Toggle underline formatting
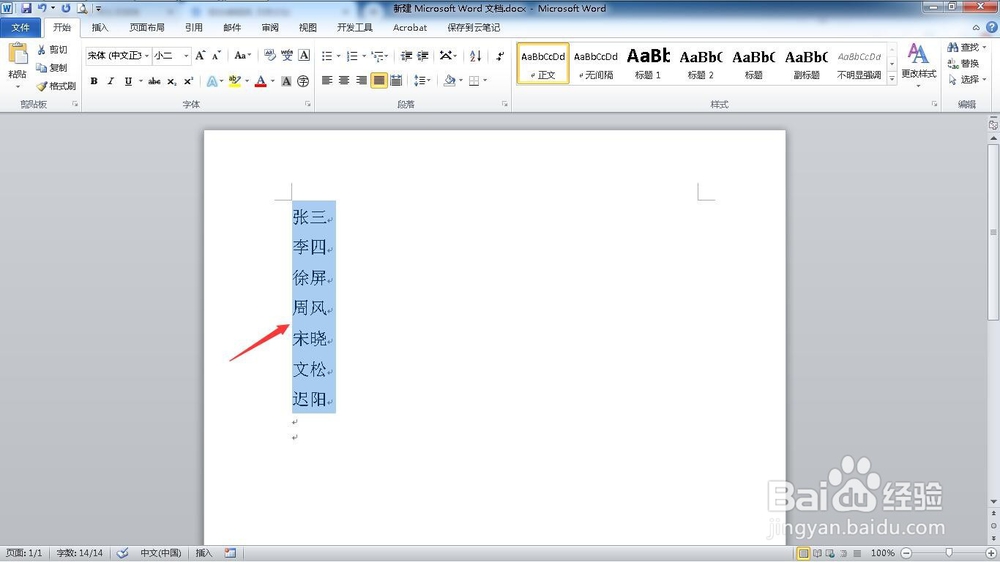Image resolution: width=1000 pixels, height=562 pixels. point(128,81)
